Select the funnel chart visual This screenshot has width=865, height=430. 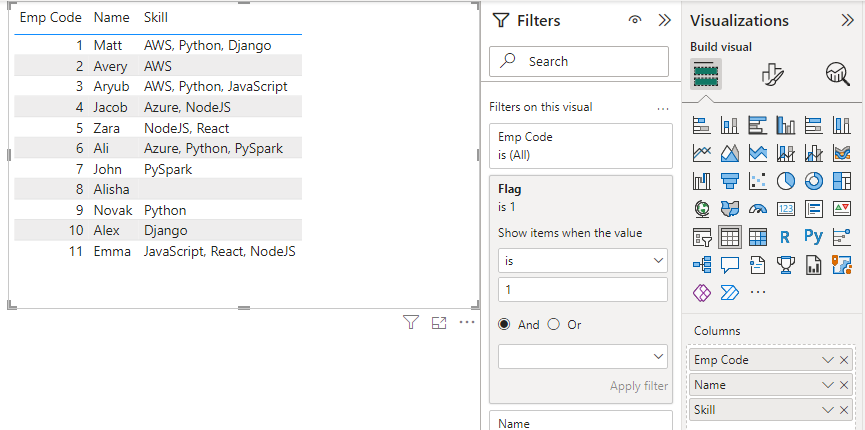click(x=729, y=180)
